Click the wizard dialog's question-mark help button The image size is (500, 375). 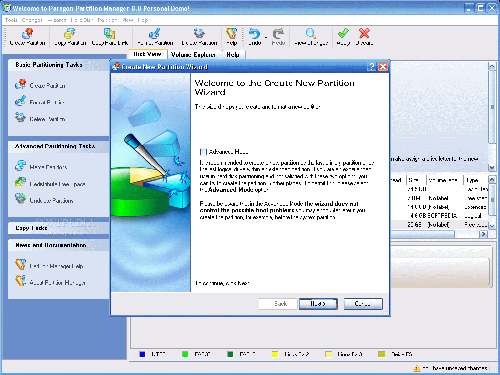372,67
